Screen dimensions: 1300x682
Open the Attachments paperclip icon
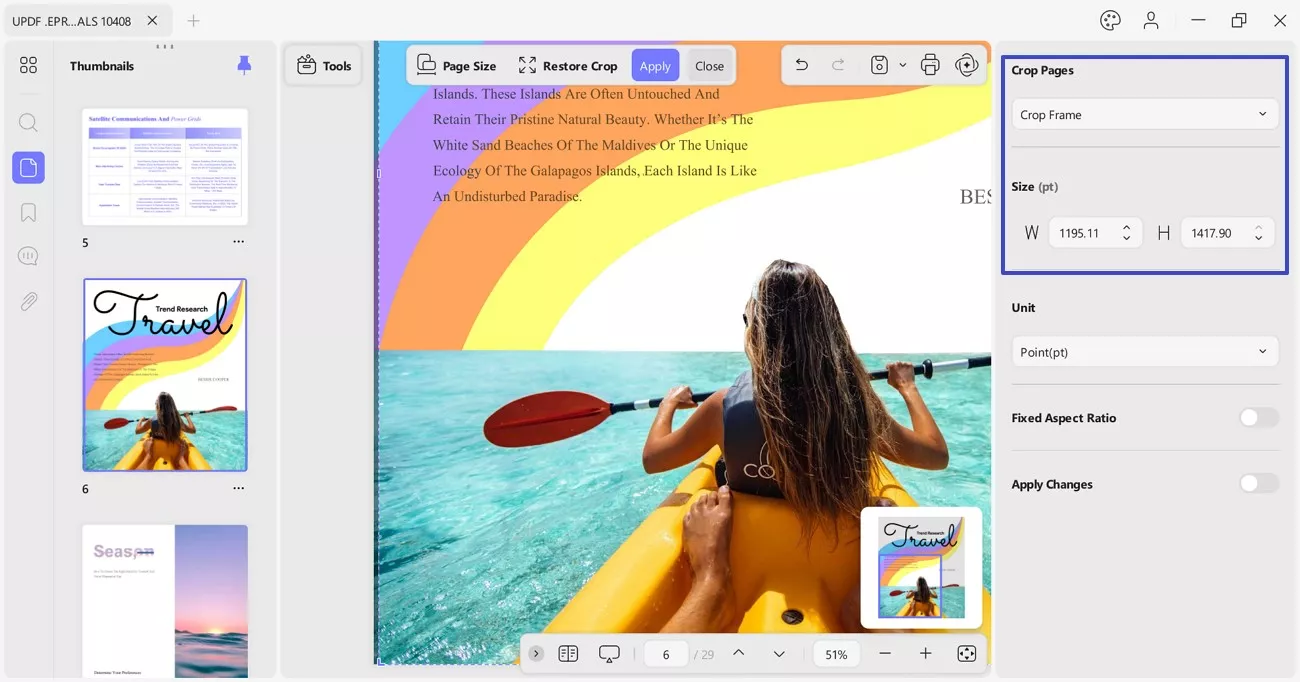coord(28,301)
